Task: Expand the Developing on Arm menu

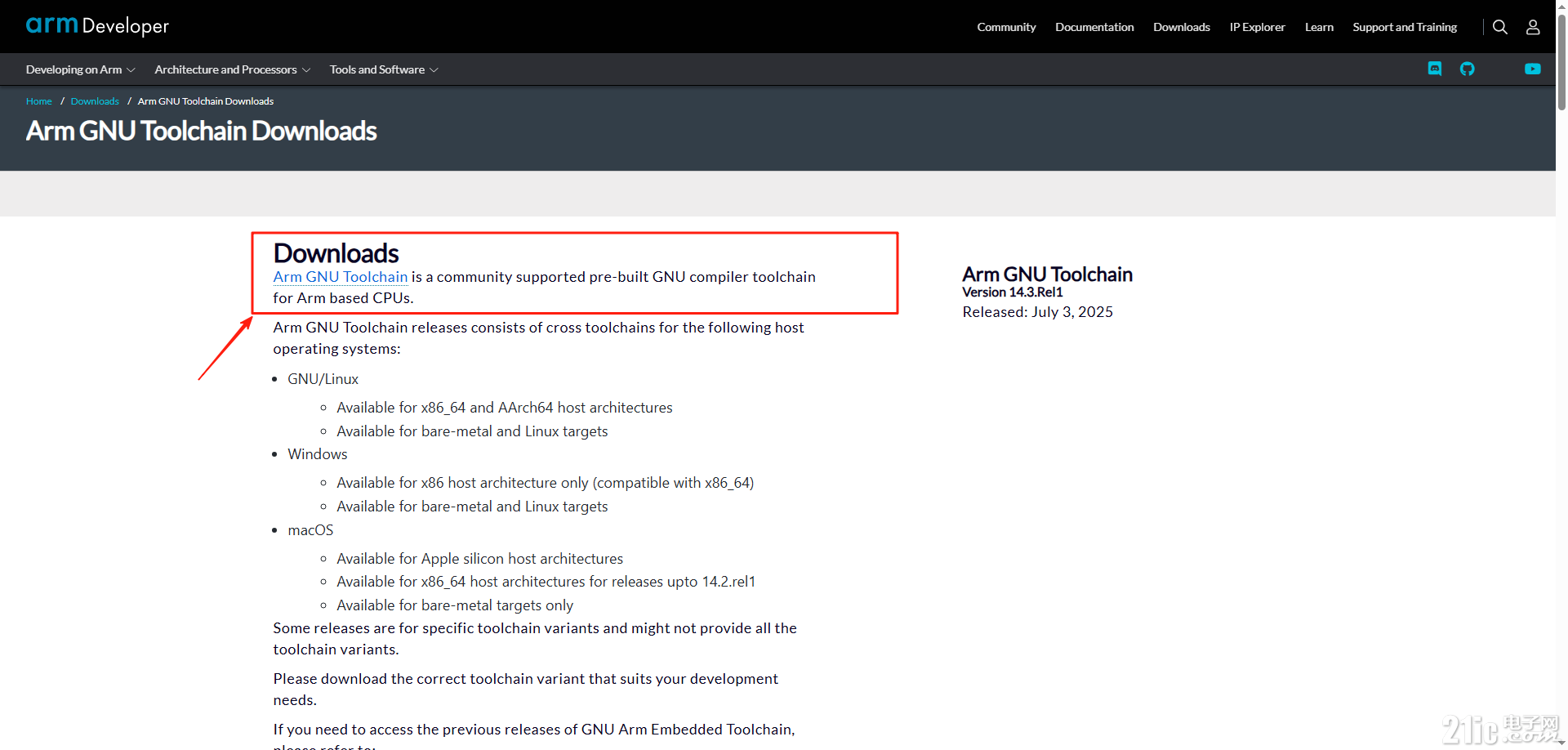Action: coord(80,69)
